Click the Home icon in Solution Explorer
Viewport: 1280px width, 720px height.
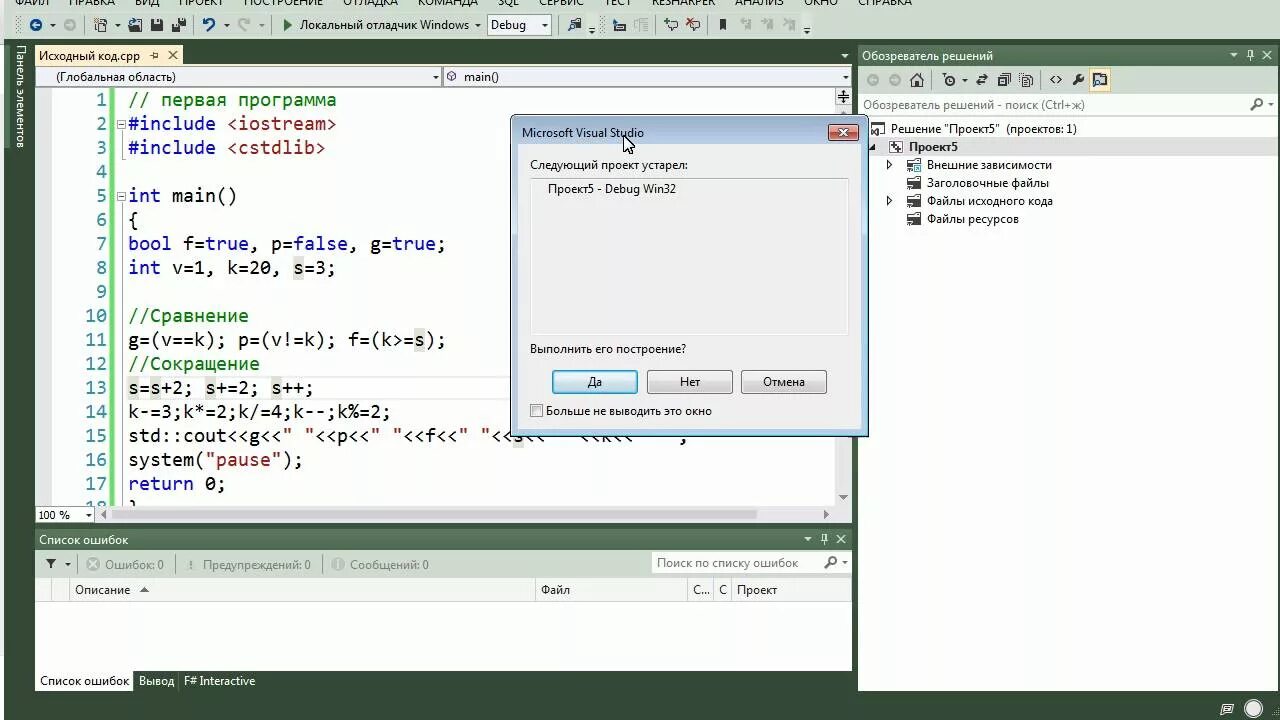pyautogui.click(x=917, y=80)
